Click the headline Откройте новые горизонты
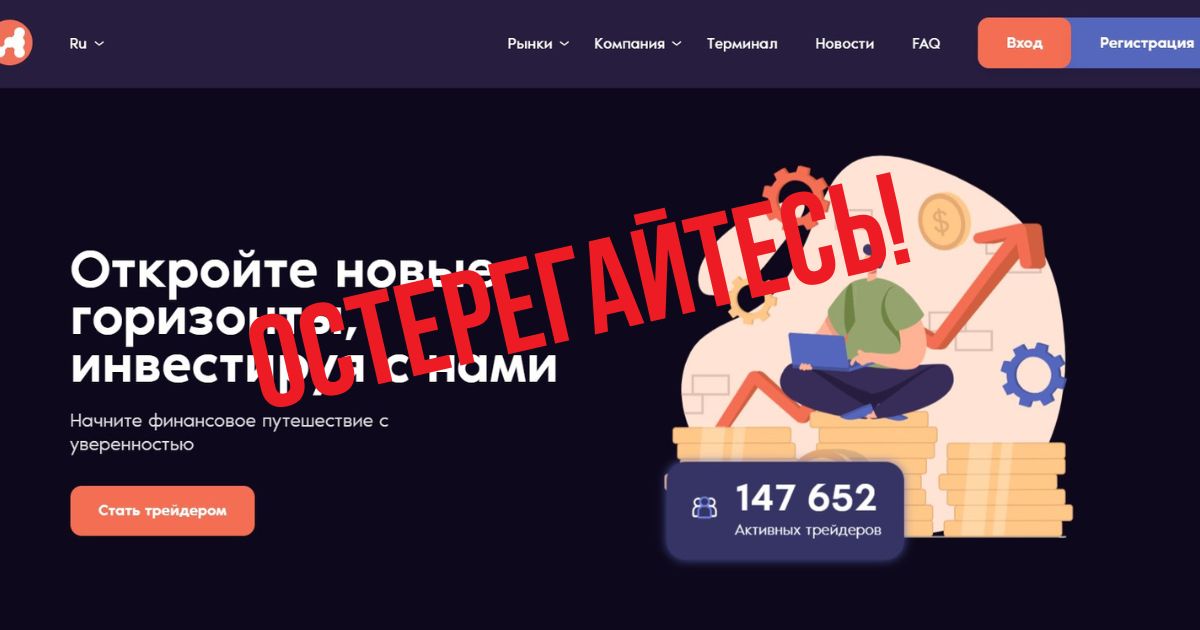Viewport: 1200px width, 630px height. pos(281,293)
